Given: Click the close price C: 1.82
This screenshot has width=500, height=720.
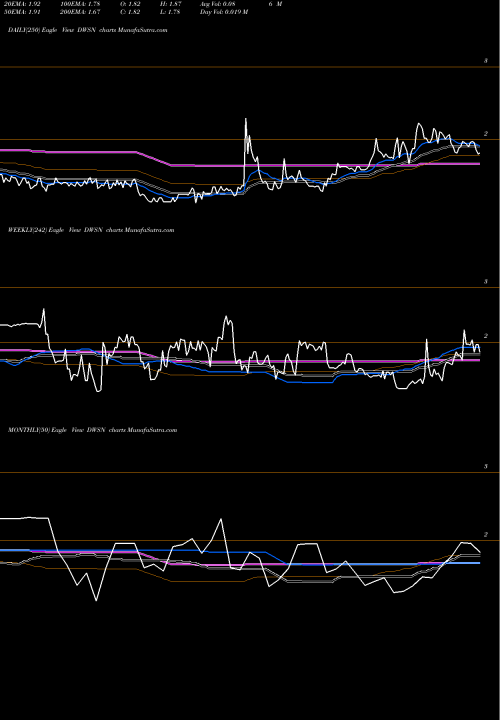Looking at the screenshot, I should 130,12.
